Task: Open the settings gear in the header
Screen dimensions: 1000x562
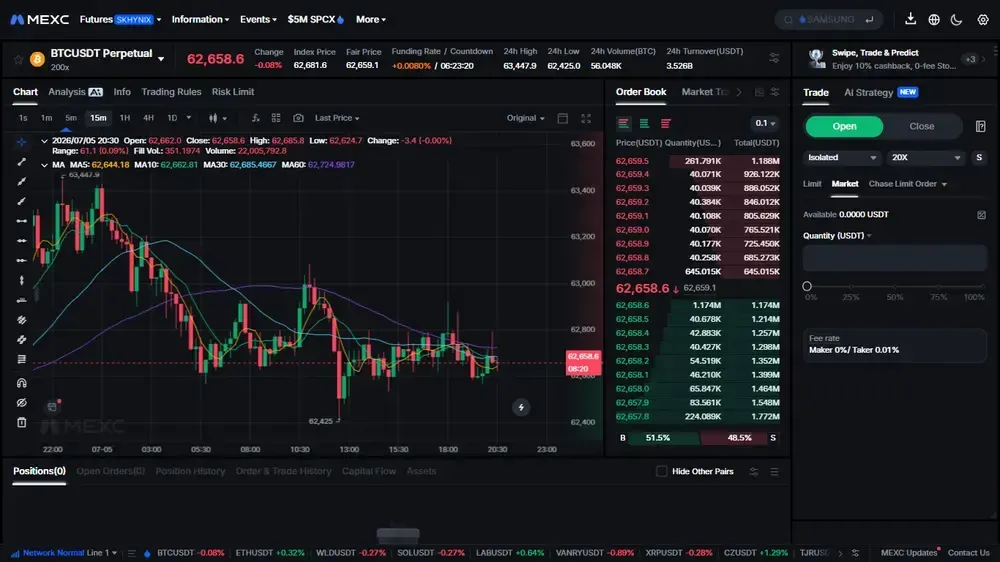Action: coord(983,20)
